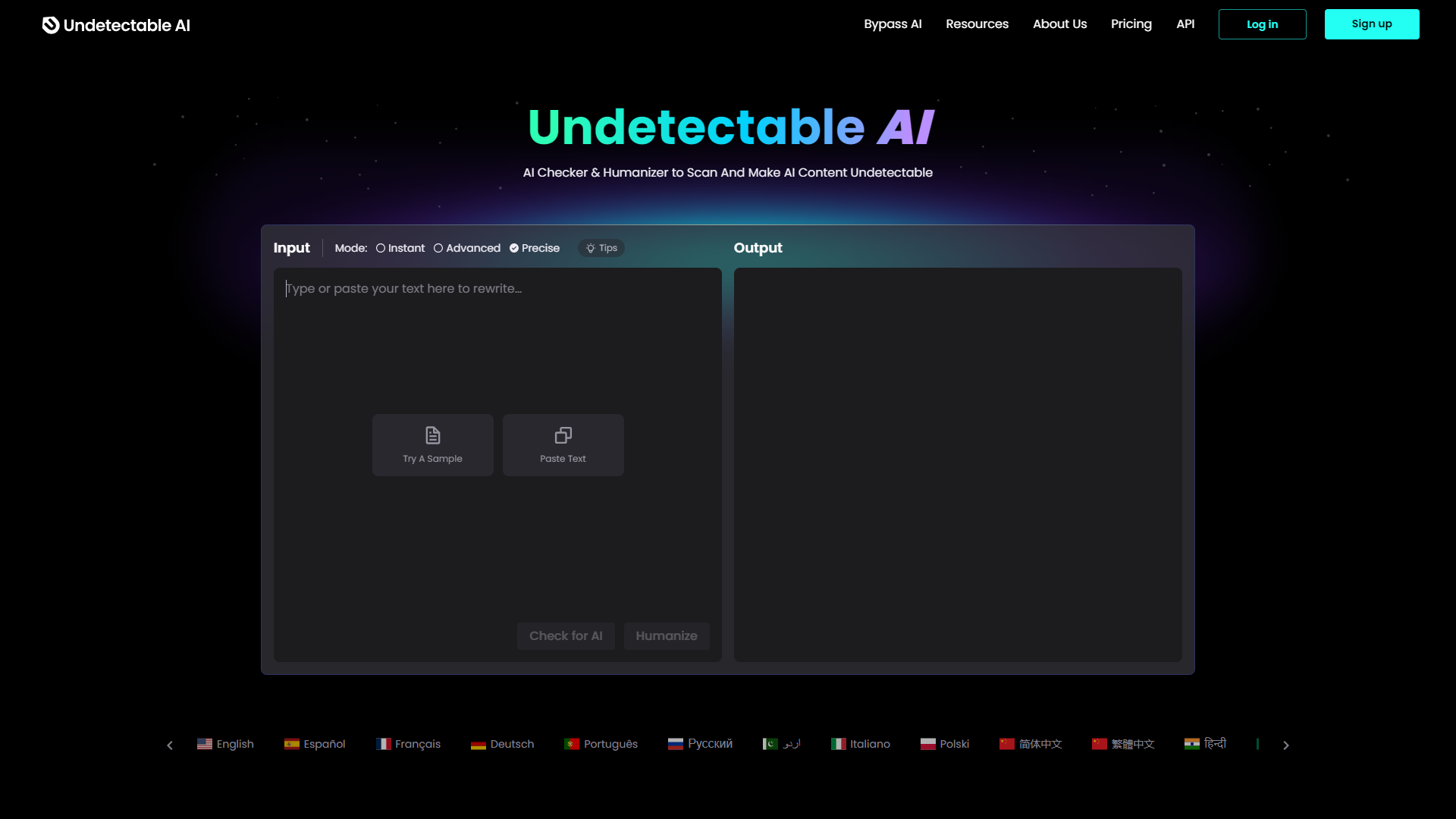The image size is (1456, 819).
Task: Click the API navigation item
Action: click(x=1185, y=24)
